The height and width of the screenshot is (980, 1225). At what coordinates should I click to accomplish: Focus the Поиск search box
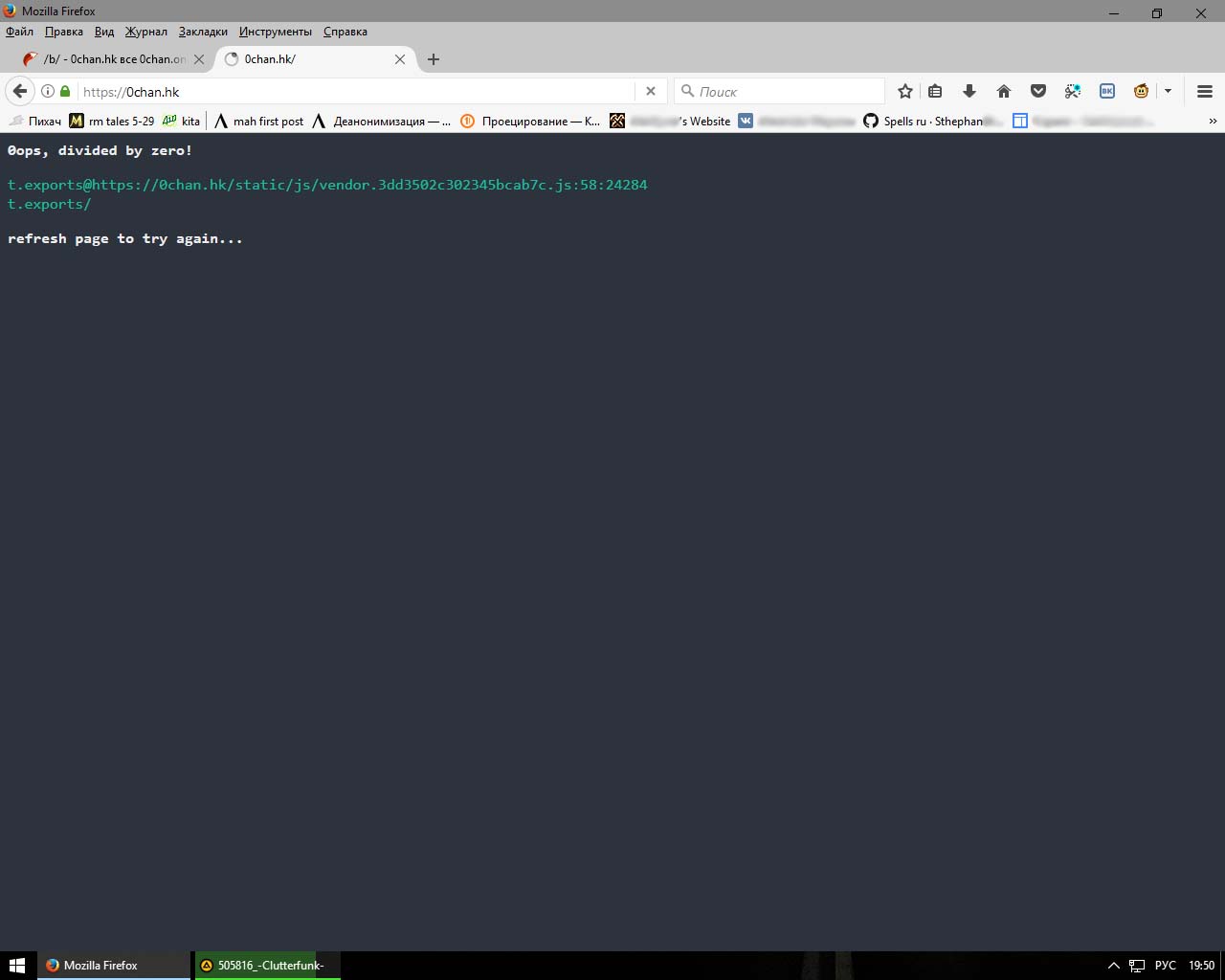[x=780, y=92]
